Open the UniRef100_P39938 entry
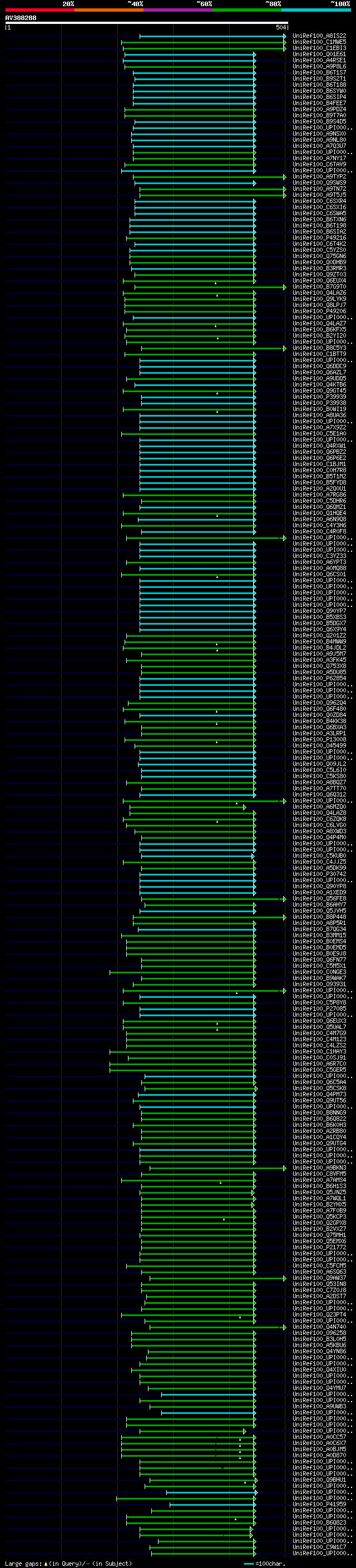Image resolution: width=356 pixels, height=1568 pixels. 319,403
